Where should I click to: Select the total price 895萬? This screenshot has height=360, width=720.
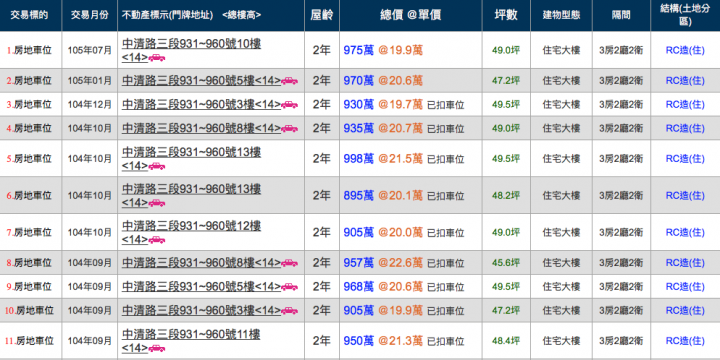[x=359, y=196]
